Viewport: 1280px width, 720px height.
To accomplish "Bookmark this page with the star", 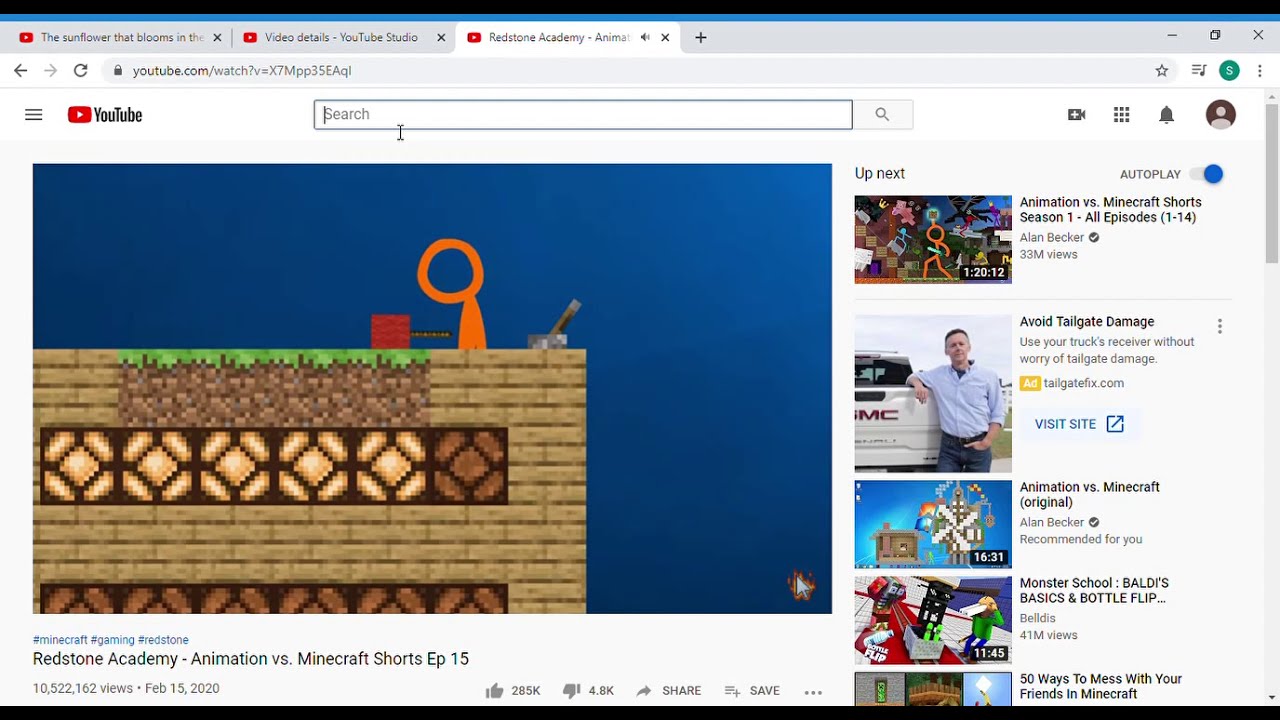I will (1161, 70).
